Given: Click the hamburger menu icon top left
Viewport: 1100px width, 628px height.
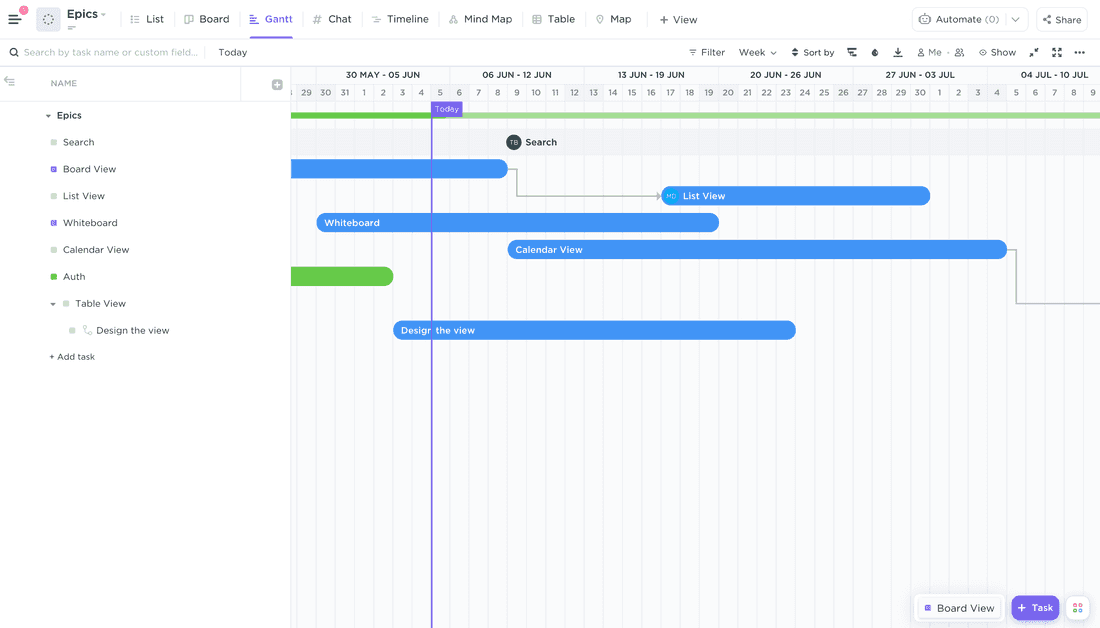Looking at the screenshot, I should tap(14, 18).
